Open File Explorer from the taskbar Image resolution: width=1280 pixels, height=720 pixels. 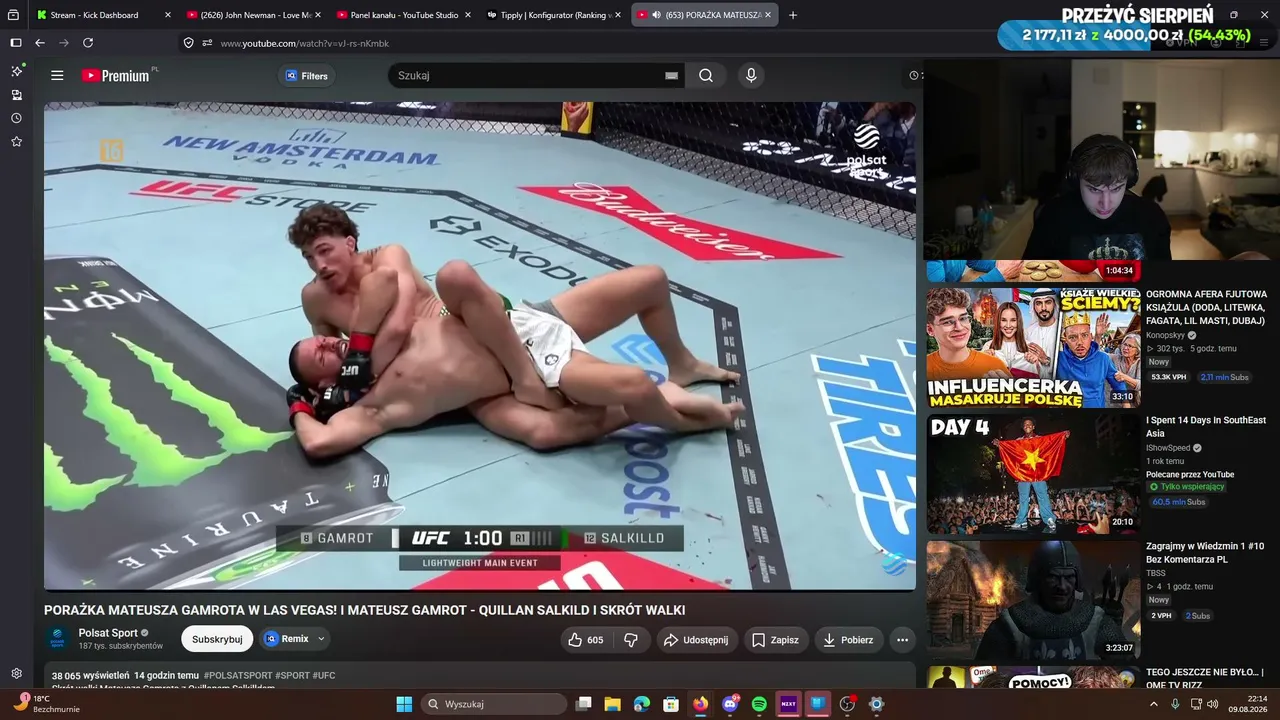click(613, 704)
